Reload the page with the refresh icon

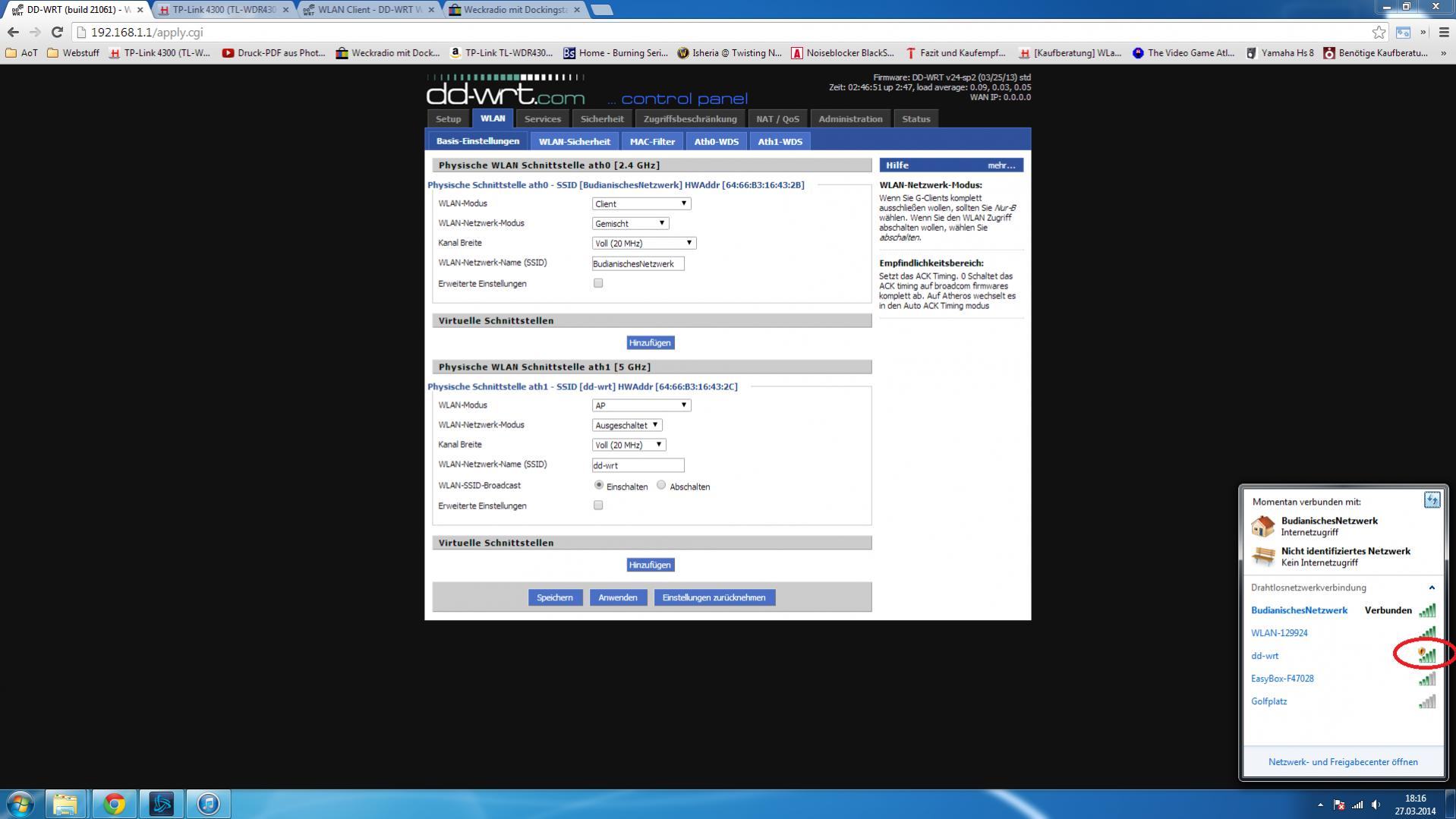(x=57, y=32)
